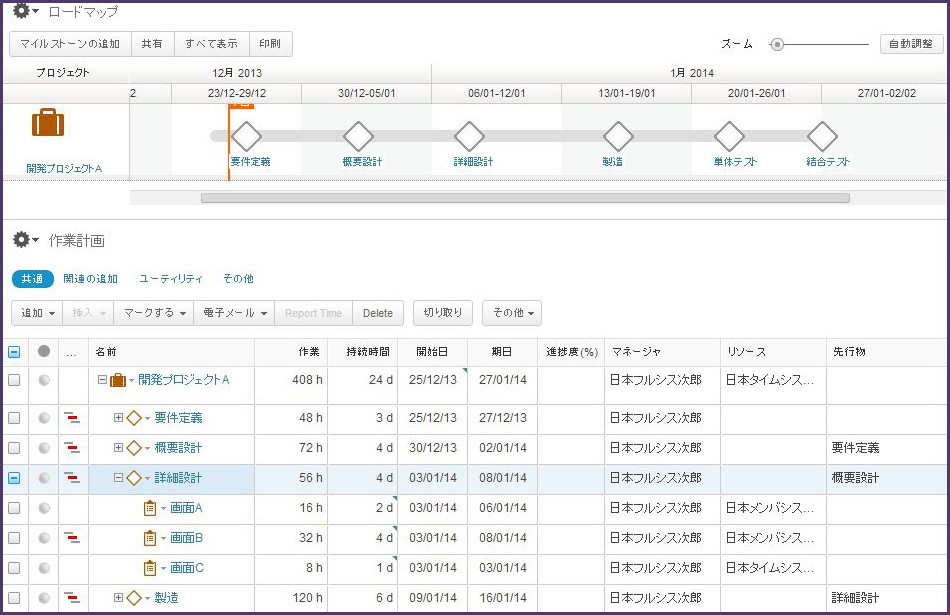The width and height of the screenshot is (950, 615).
Task: Click the briefcase icon above 開発プロジェクトA in roadmap
Action: pos(48,122)
